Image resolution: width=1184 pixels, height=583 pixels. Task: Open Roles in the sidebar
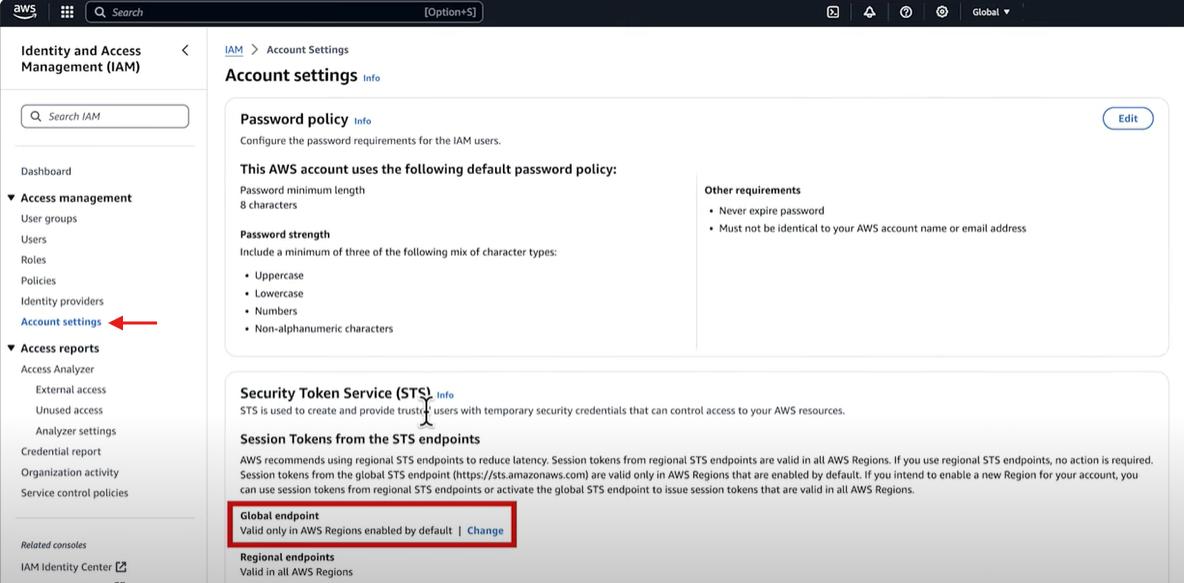34,260
